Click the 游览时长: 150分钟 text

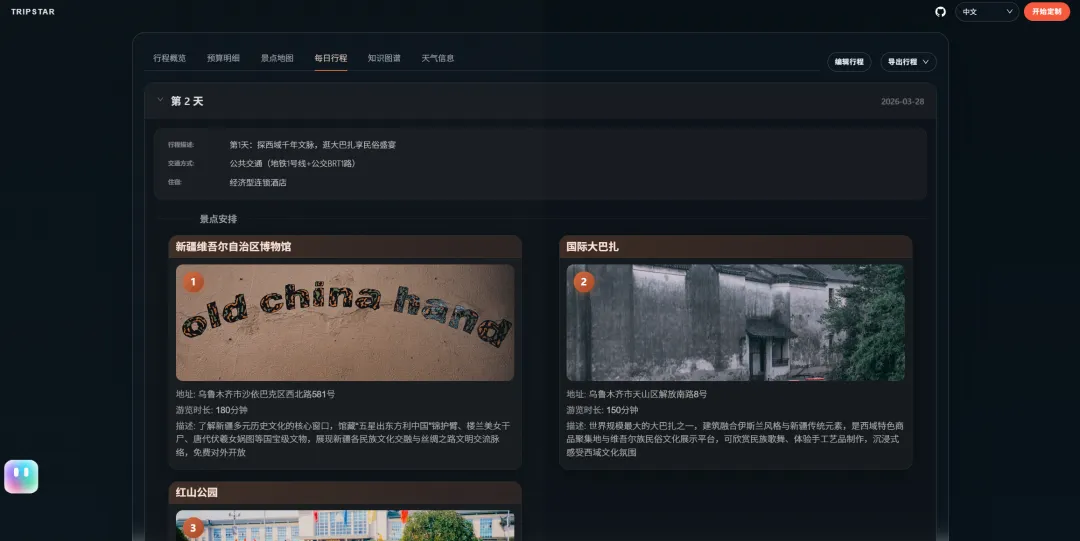point(602,410)
